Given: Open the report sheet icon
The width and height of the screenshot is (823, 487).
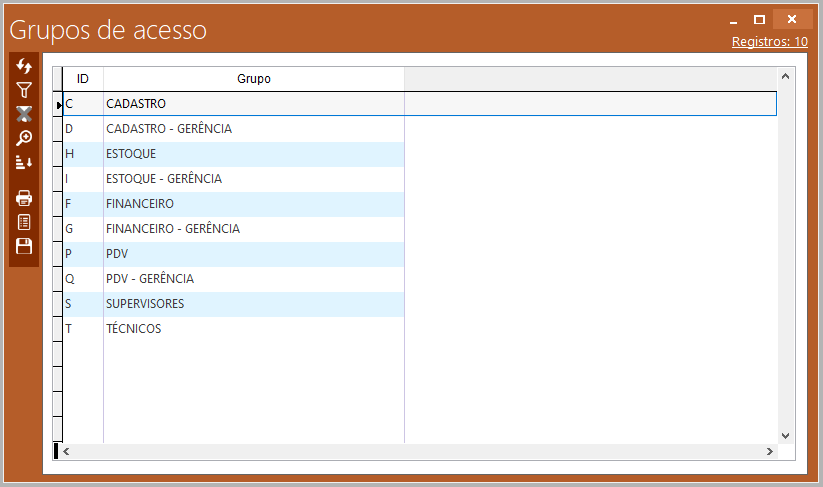Looking at the screenshot, I should coord(24,222).
